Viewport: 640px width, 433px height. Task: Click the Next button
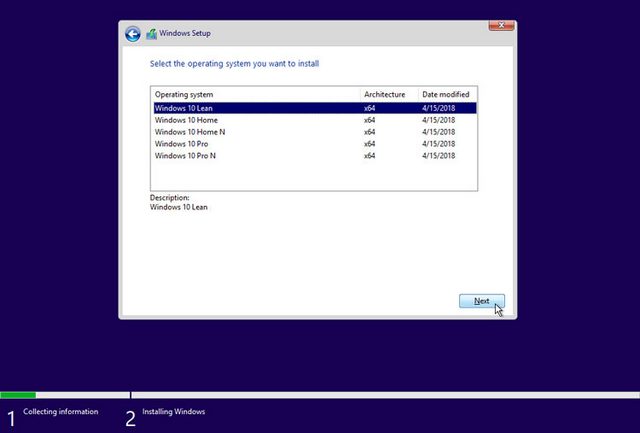[482, 301]
